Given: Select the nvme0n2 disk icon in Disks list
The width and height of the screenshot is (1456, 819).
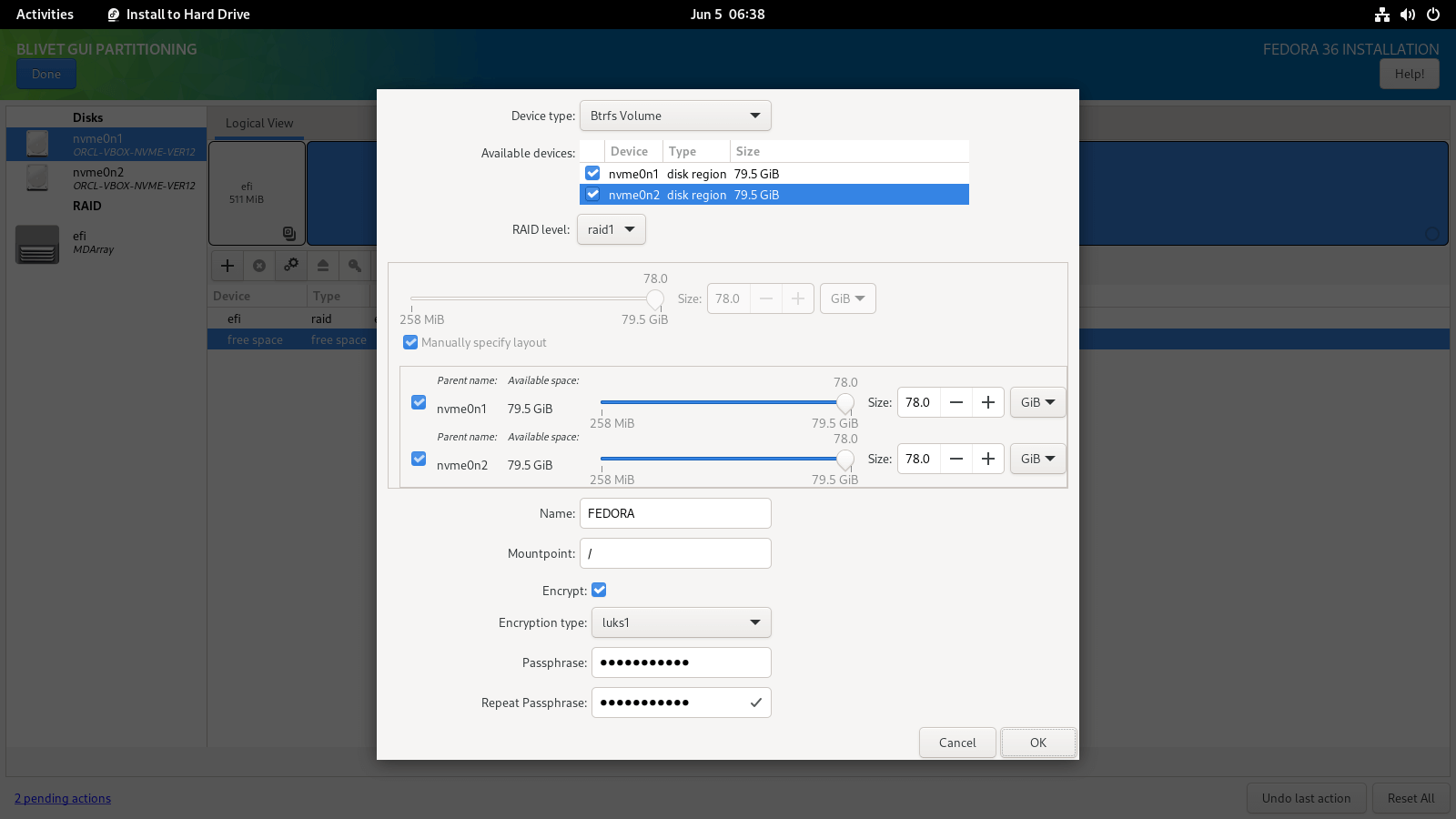Looking at the screenshot, I should coord(37,177).
